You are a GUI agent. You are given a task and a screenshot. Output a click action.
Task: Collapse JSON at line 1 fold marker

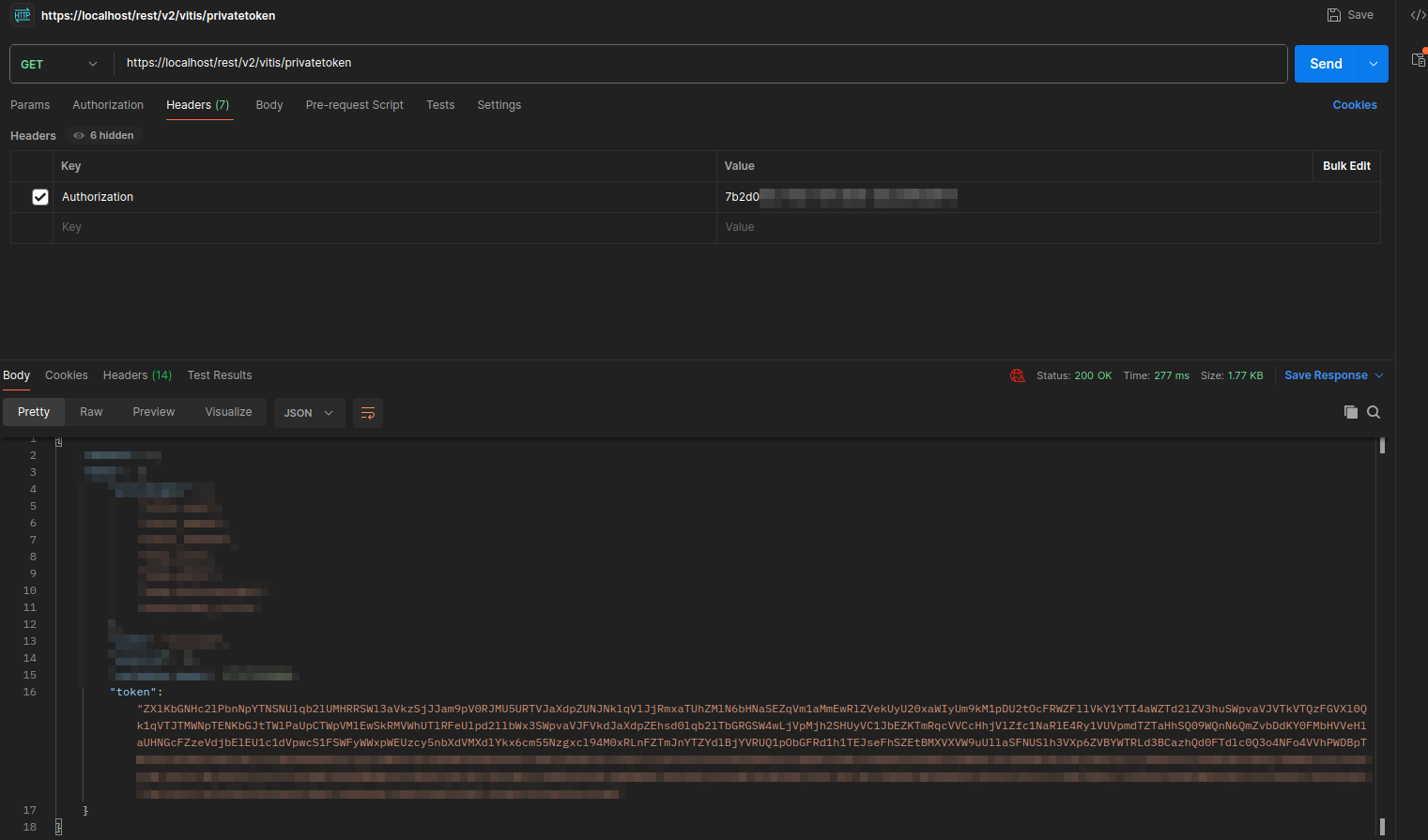click(58, 441)
